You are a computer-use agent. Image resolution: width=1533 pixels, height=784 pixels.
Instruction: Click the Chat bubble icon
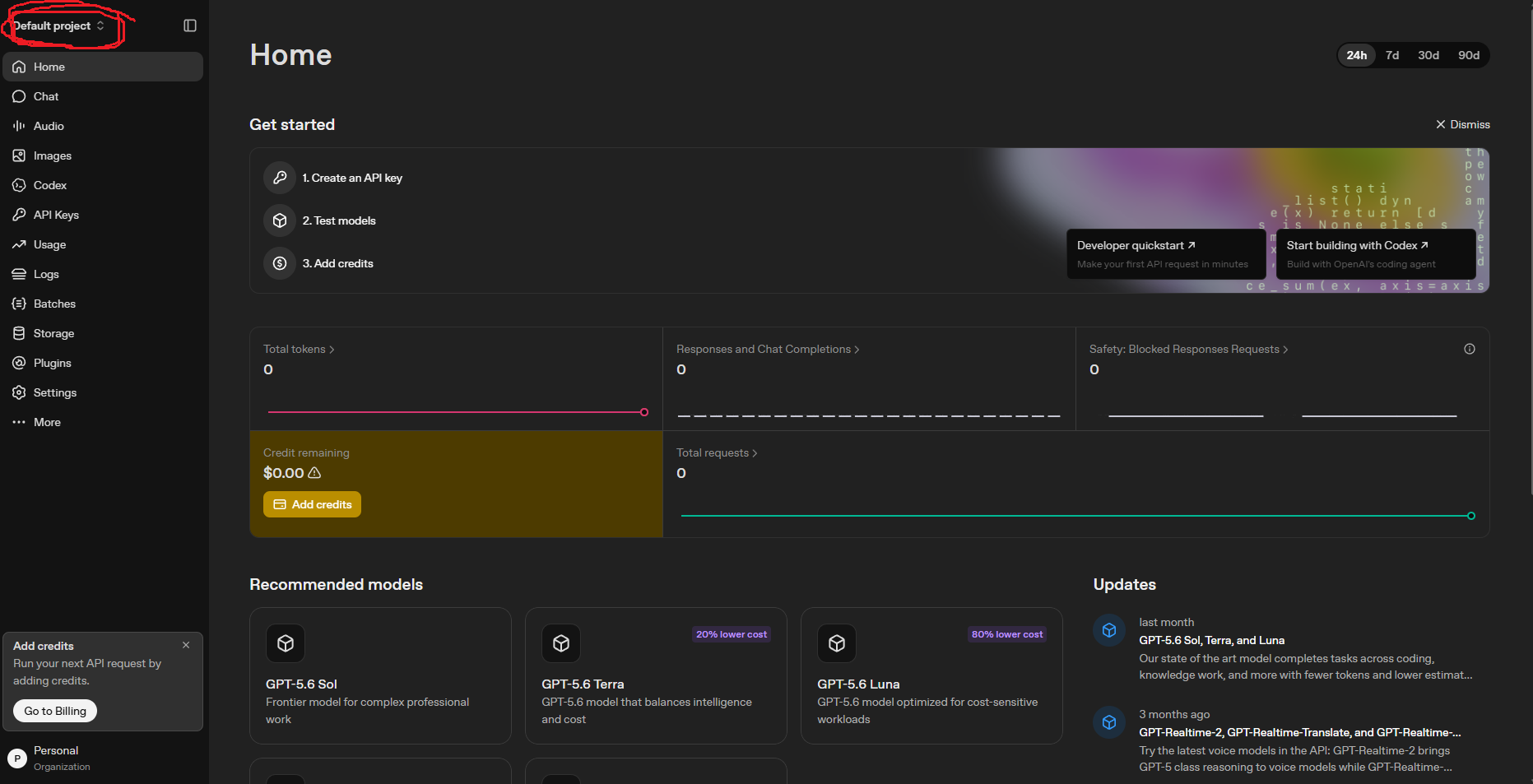tap(19, 96)
